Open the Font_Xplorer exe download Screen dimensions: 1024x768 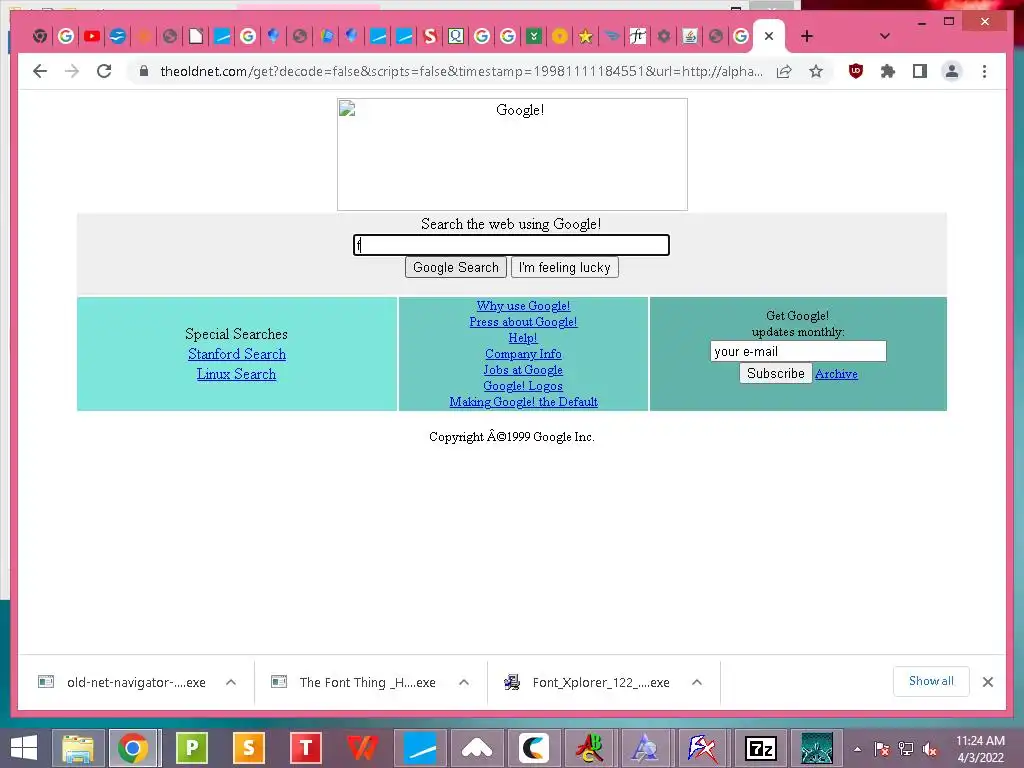click(588, 682)
